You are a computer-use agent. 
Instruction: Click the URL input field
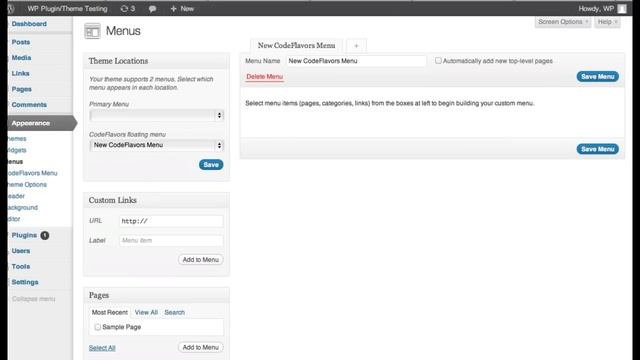coord(171,221)
